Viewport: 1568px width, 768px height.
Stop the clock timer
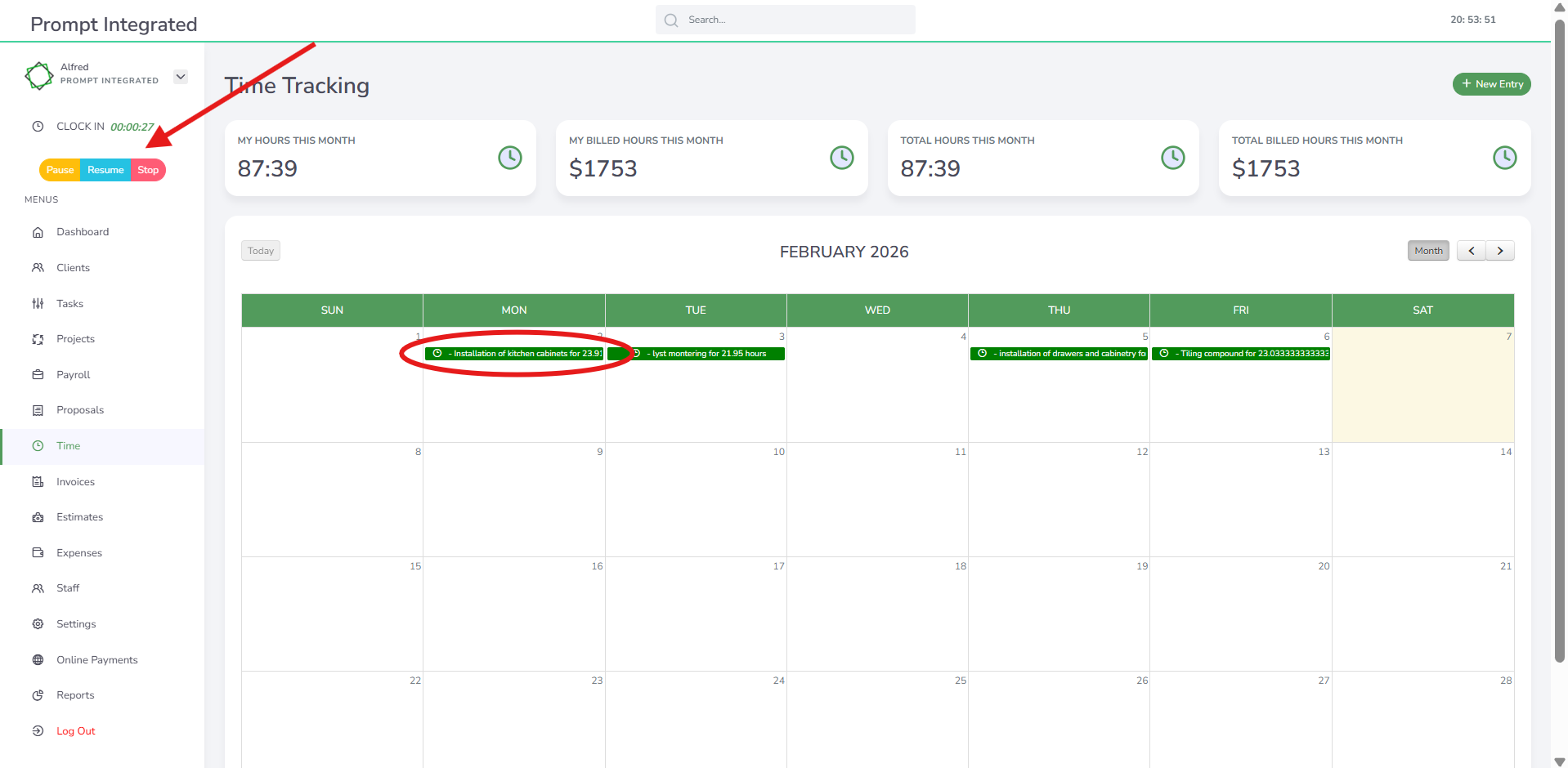click(x=148, y=170)
